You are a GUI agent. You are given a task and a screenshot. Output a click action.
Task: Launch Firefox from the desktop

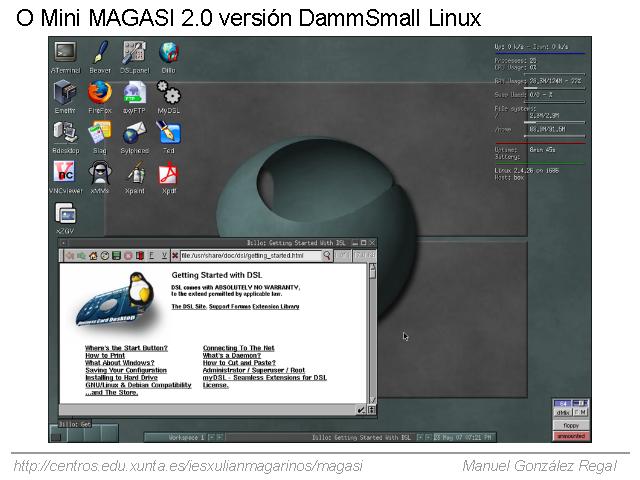99,94
